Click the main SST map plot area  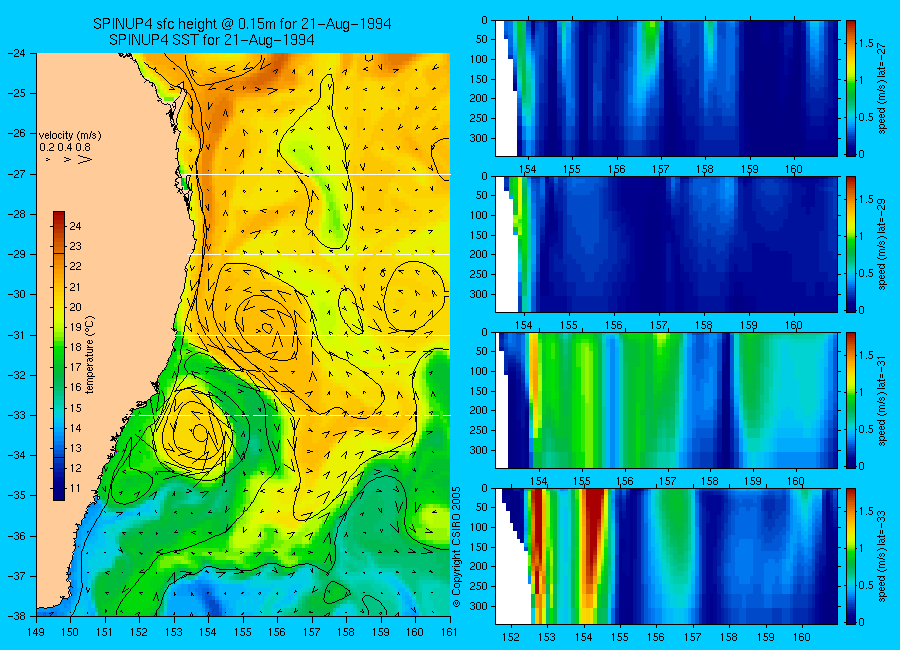pyautogui.click(x=243, y=334)
